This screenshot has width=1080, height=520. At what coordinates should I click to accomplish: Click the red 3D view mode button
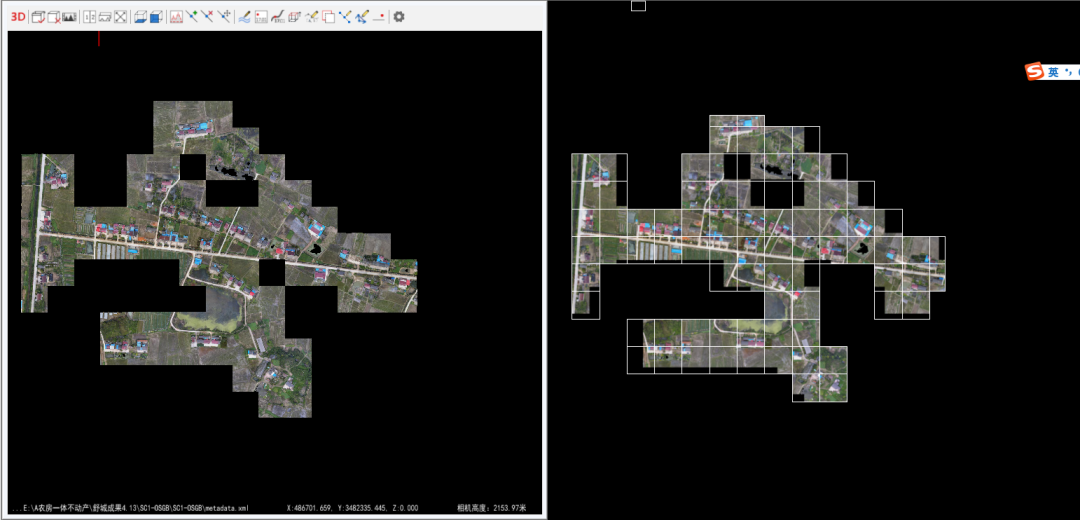(x=18, y=17)
